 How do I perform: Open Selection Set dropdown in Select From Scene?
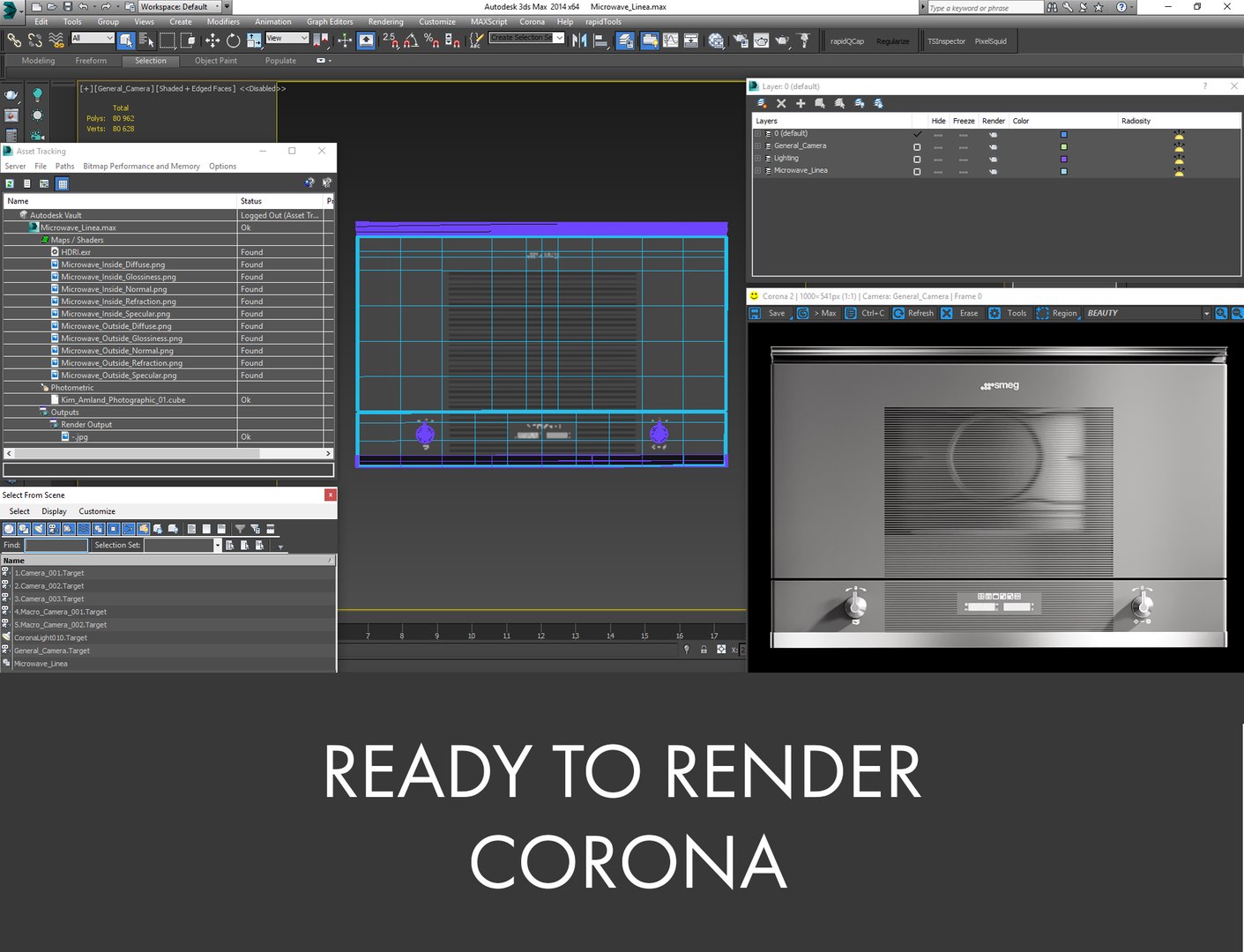pyautogui.click(x=218, y=546)
